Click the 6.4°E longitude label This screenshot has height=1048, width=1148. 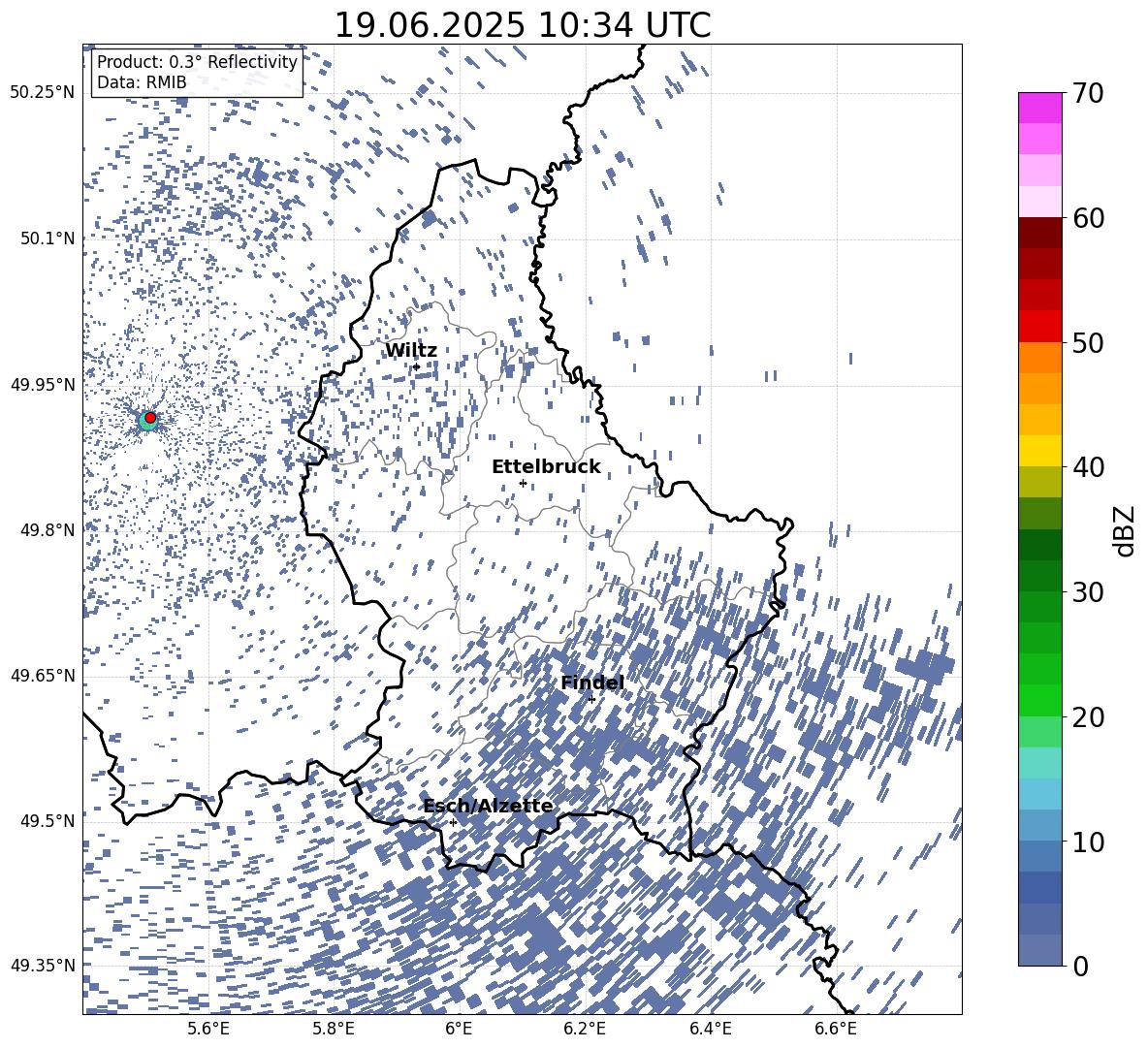[x=710, y=1030]
